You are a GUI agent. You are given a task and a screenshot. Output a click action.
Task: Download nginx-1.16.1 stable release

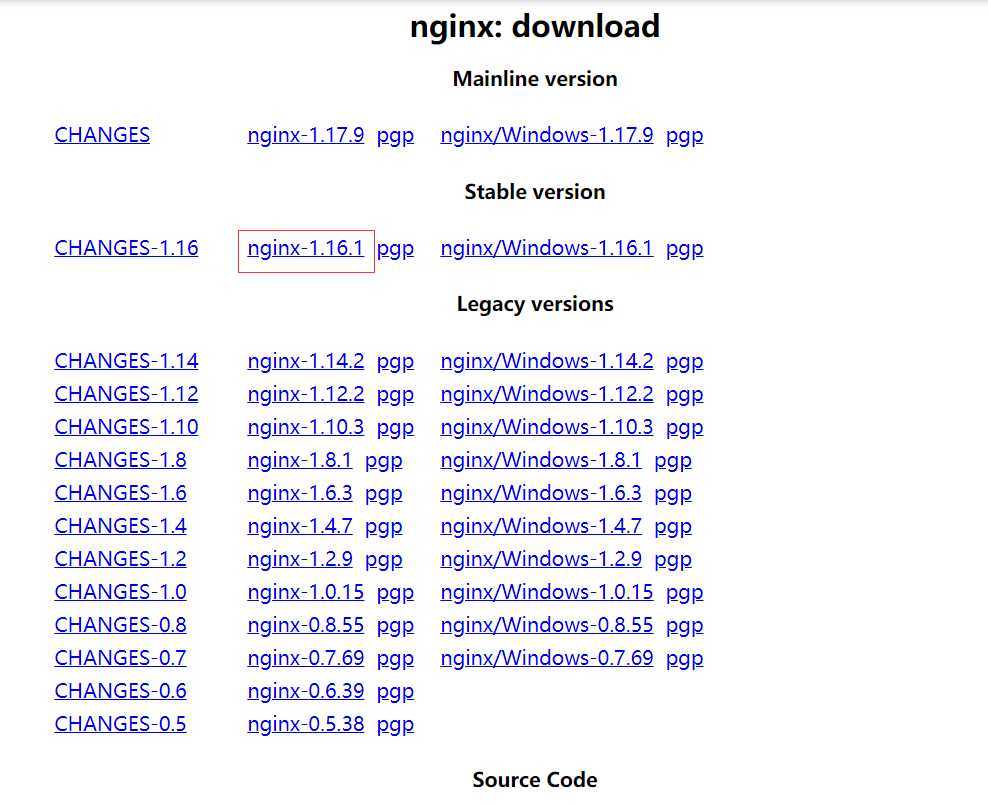coord(306,248)
